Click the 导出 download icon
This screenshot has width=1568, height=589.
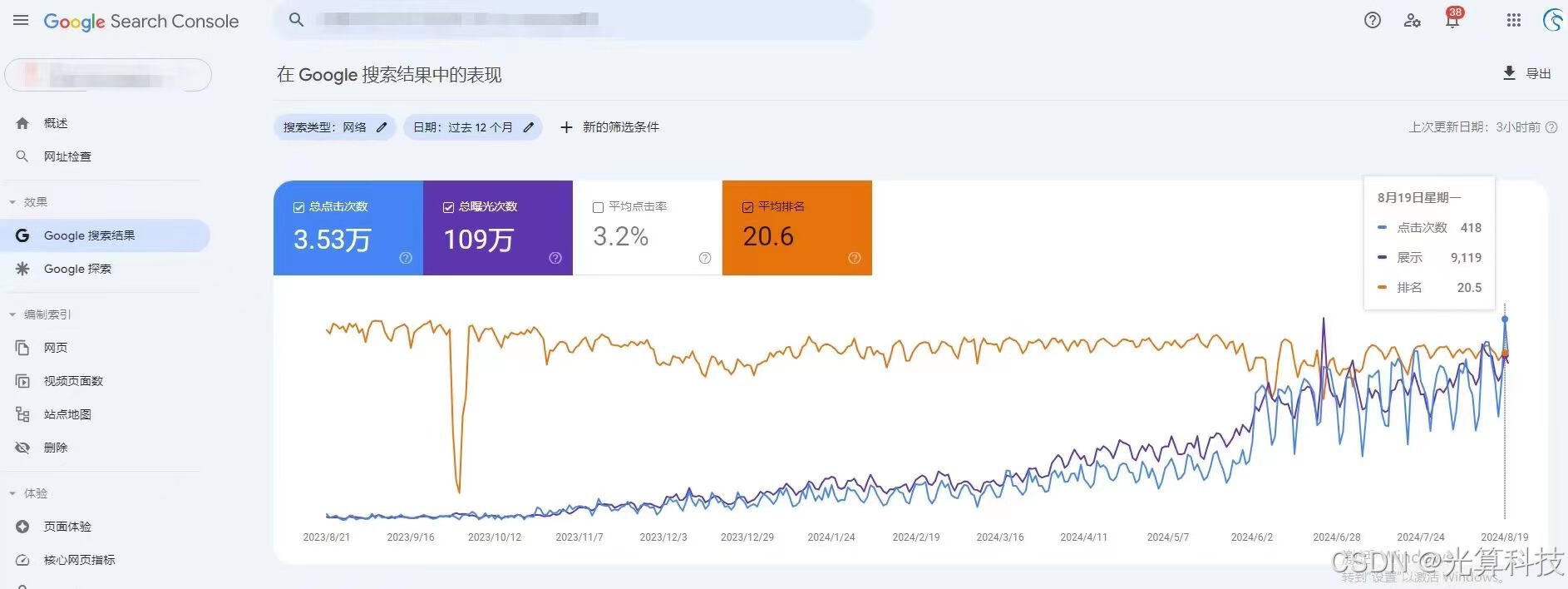[1509, 73]
